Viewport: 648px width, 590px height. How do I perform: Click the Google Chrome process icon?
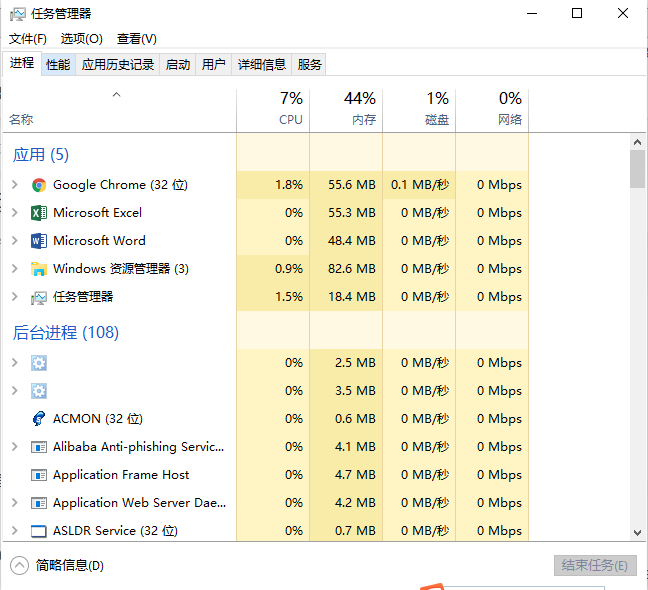tap(39, 185)
